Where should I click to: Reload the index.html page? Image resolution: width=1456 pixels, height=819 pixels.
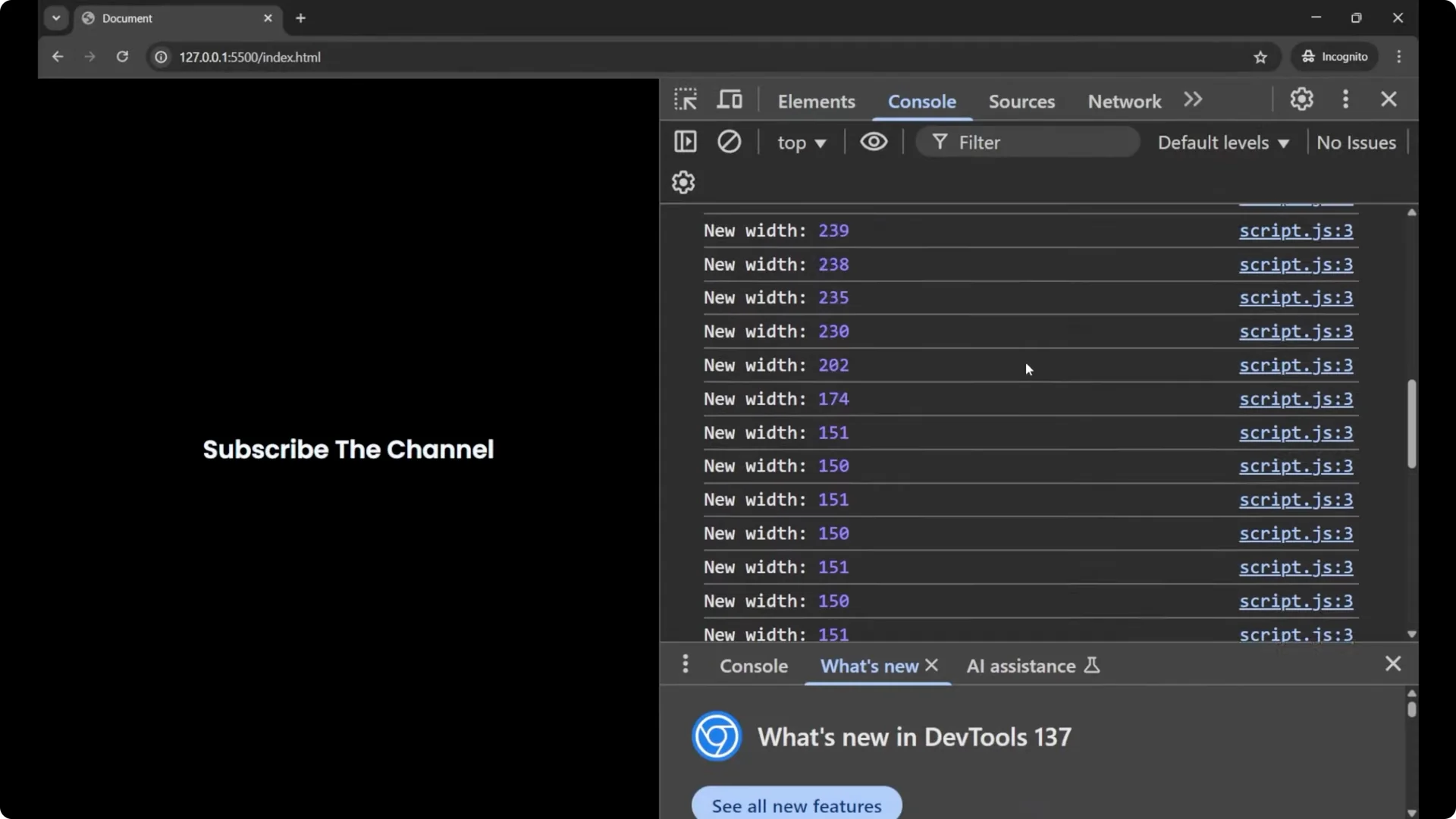coord(122,57)
